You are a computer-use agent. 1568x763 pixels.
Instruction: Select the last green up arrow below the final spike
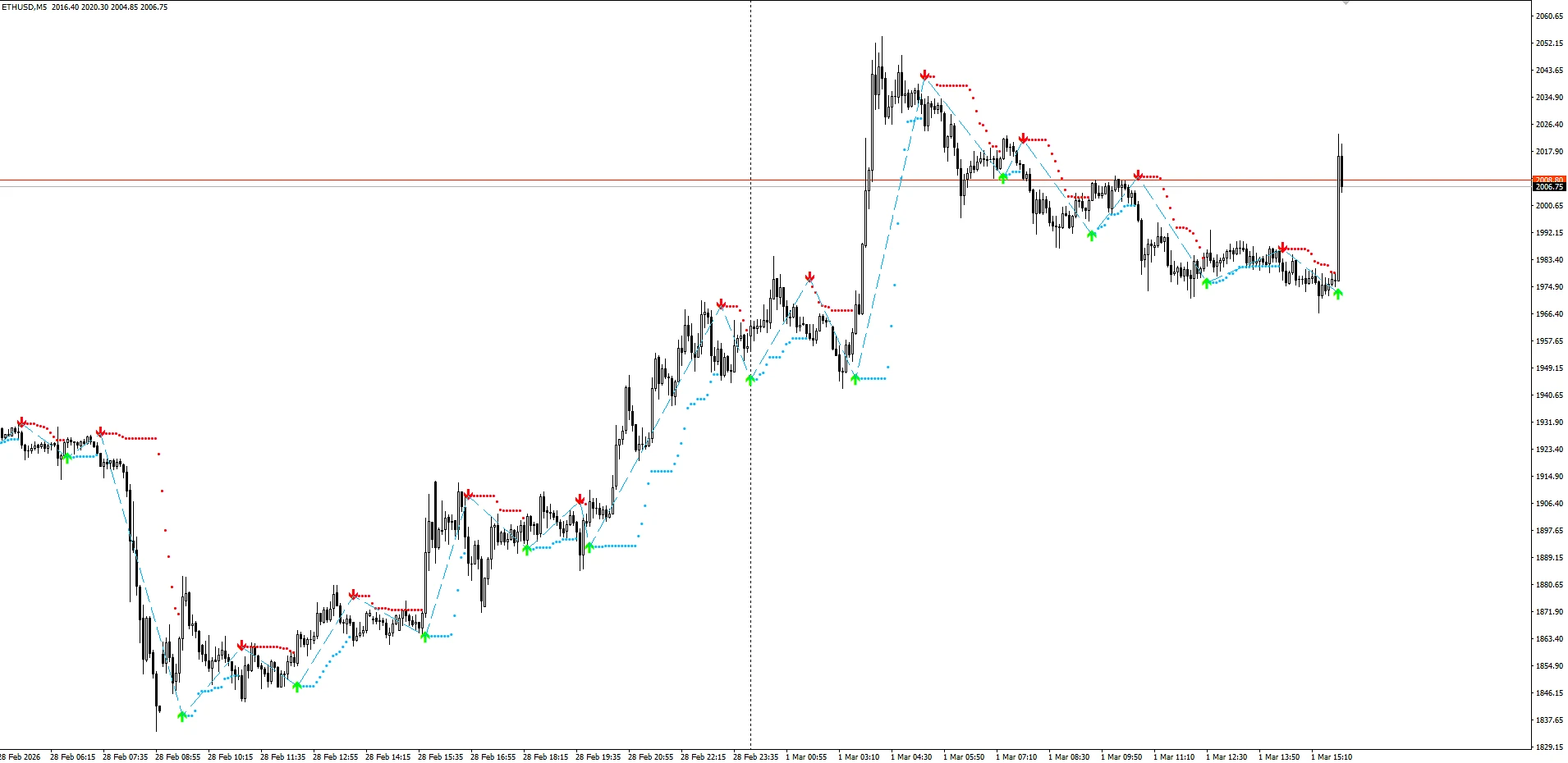[1338, 294]
